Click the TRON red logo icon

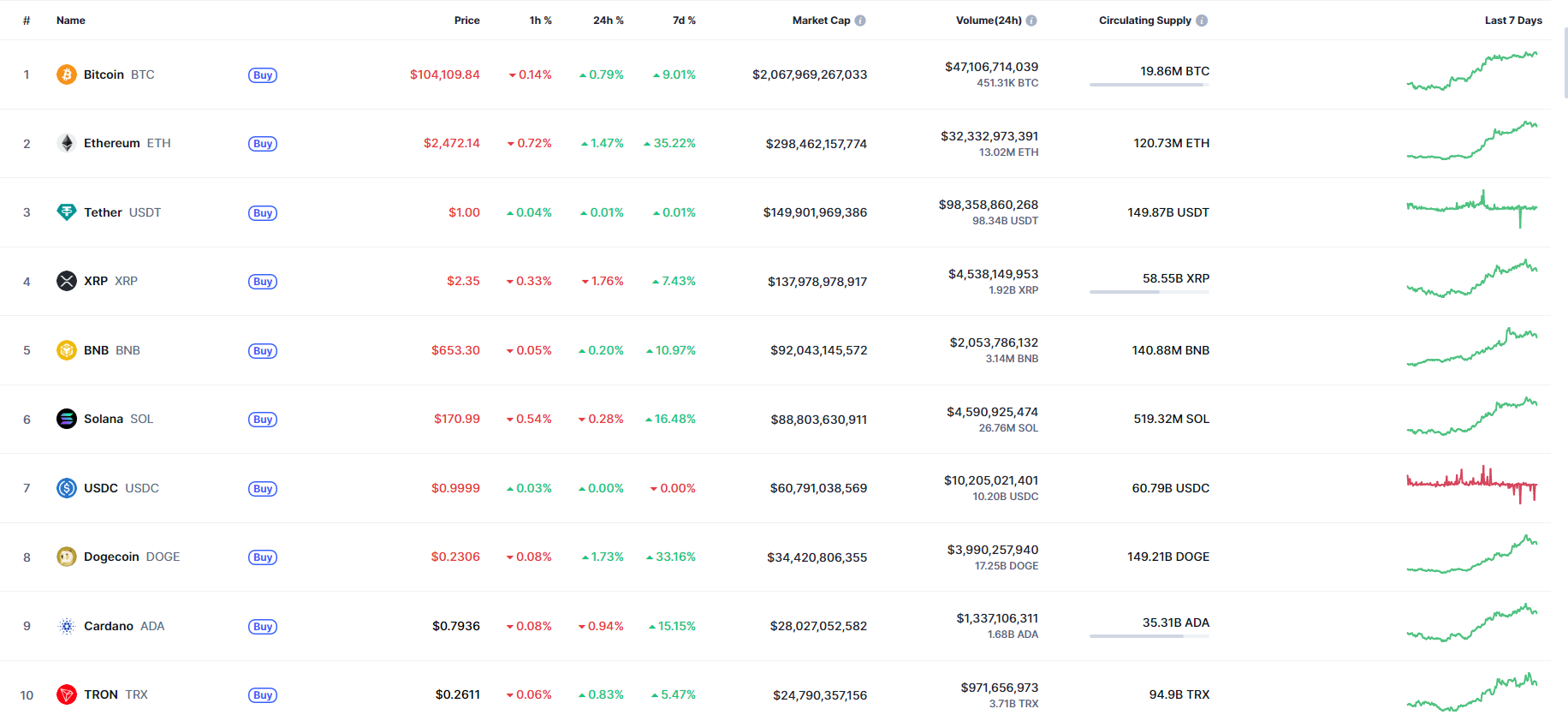pyautogui.click(x=67, y=694)
